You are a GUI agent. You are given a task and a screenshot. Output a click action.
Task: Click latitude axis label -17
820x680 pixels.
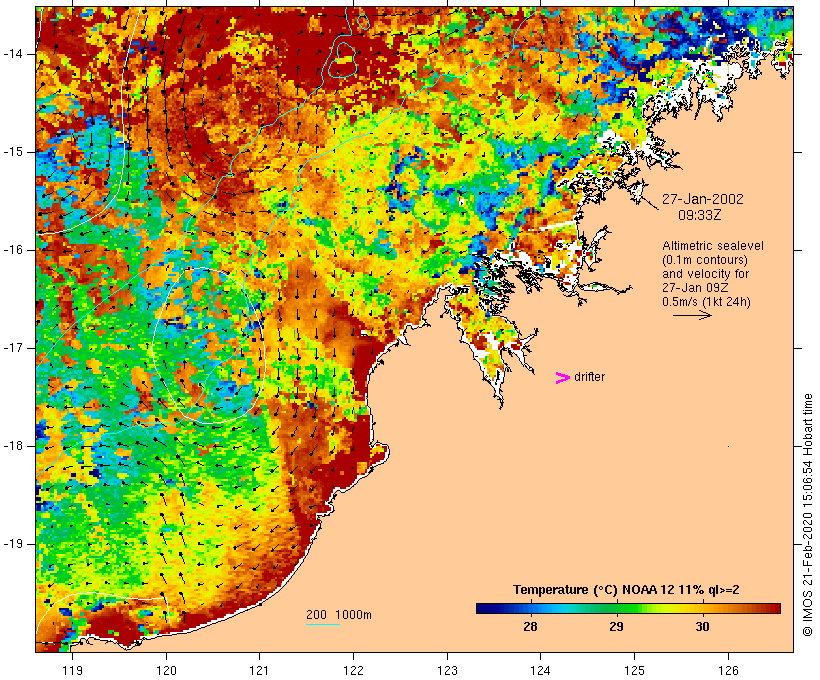coord(13,348)
